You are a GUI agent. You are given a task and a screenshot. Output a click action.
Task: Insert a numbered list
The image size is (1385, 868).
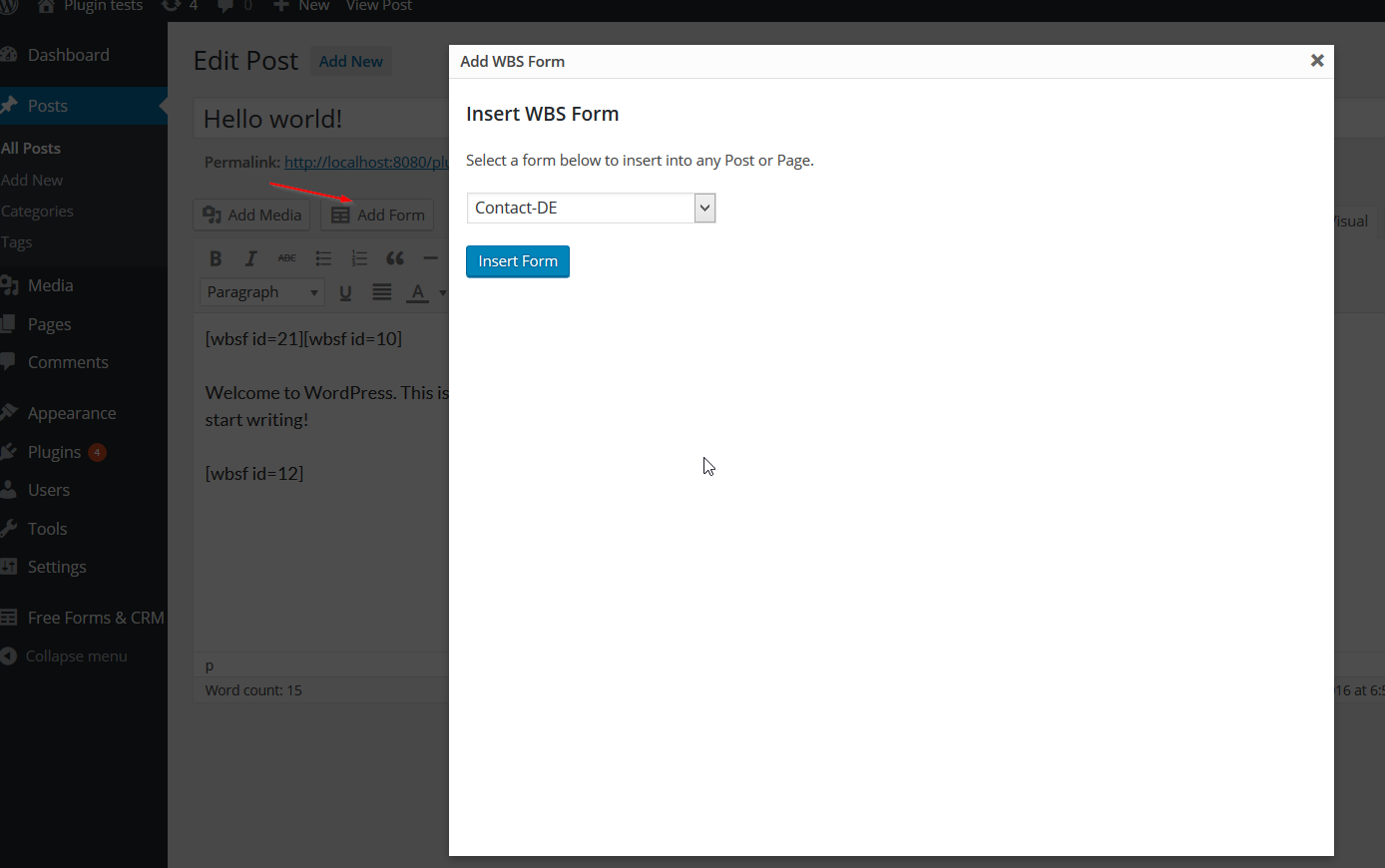tap(359, 258)
